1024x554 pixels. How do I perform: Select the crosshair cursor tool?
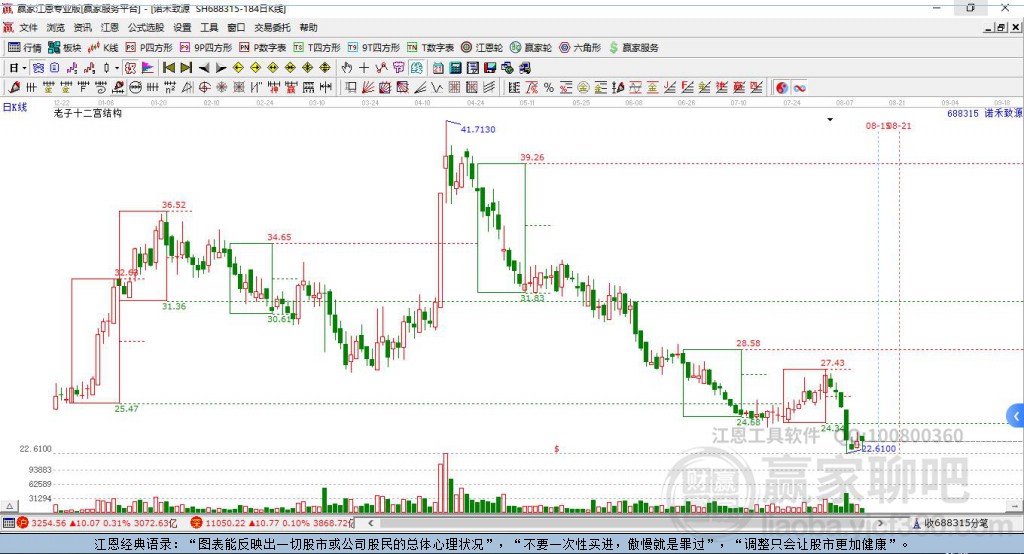[364, 68]
